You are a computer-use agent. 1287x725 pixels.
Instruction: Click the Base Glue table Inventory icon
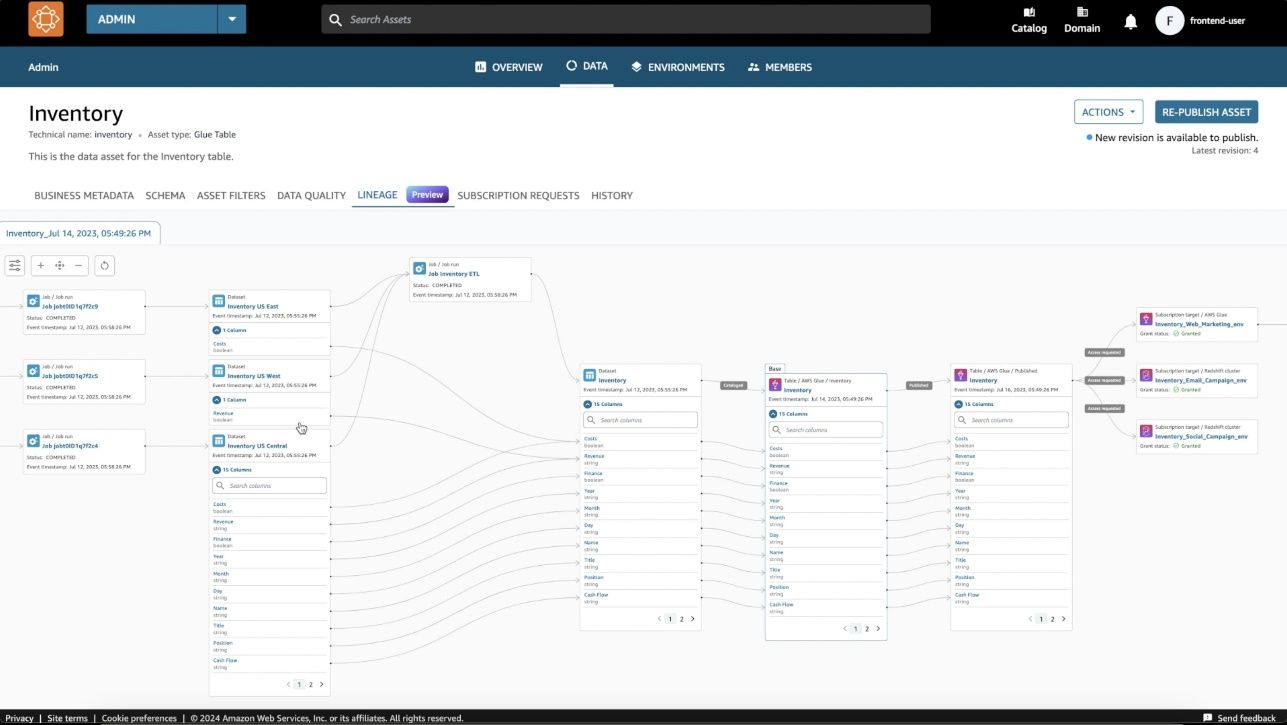pos(774,385)
